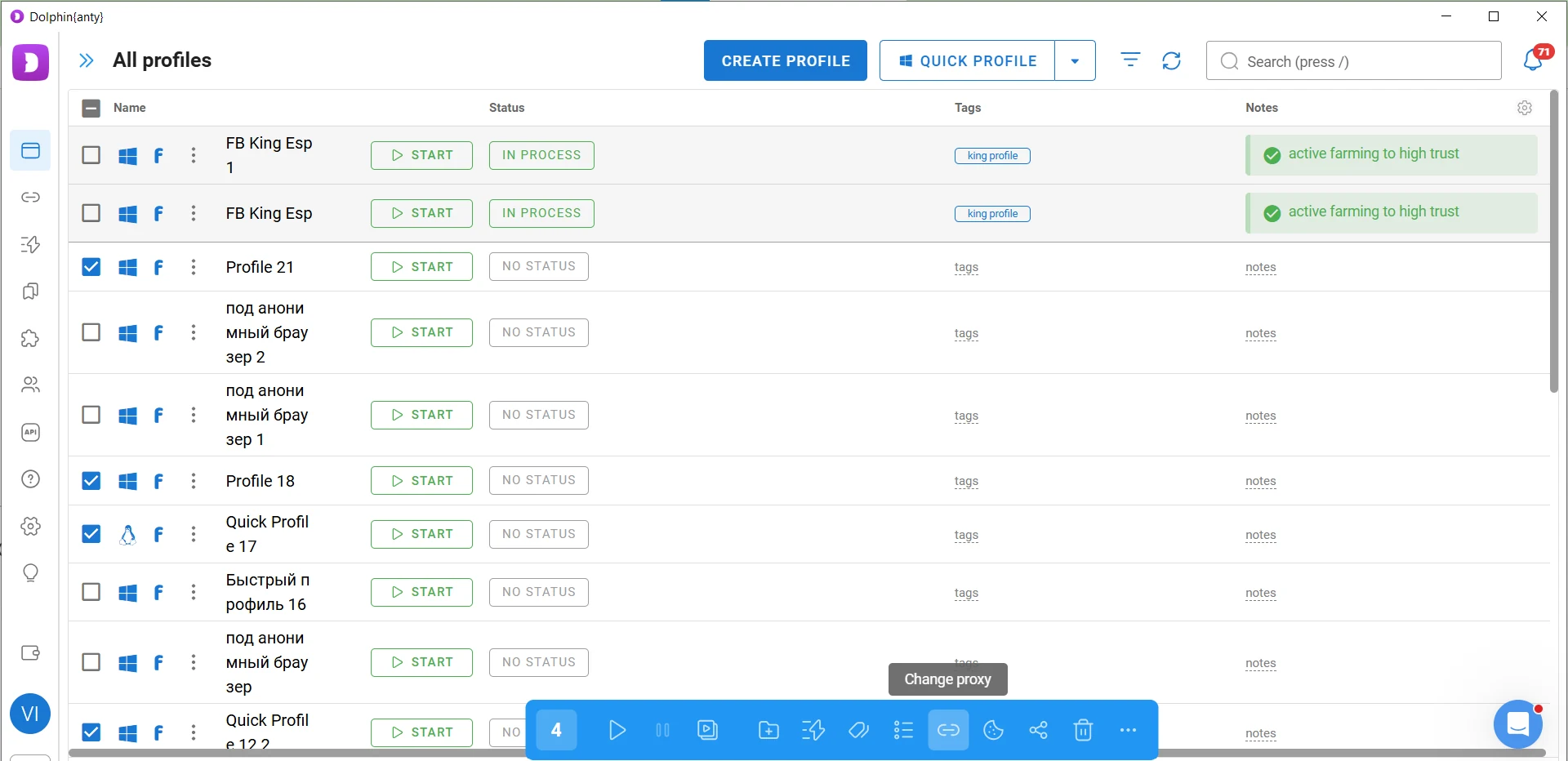Open three-dot menu for FB King Esp 1
Screen dimensions: 1568x761
point(194,155)
